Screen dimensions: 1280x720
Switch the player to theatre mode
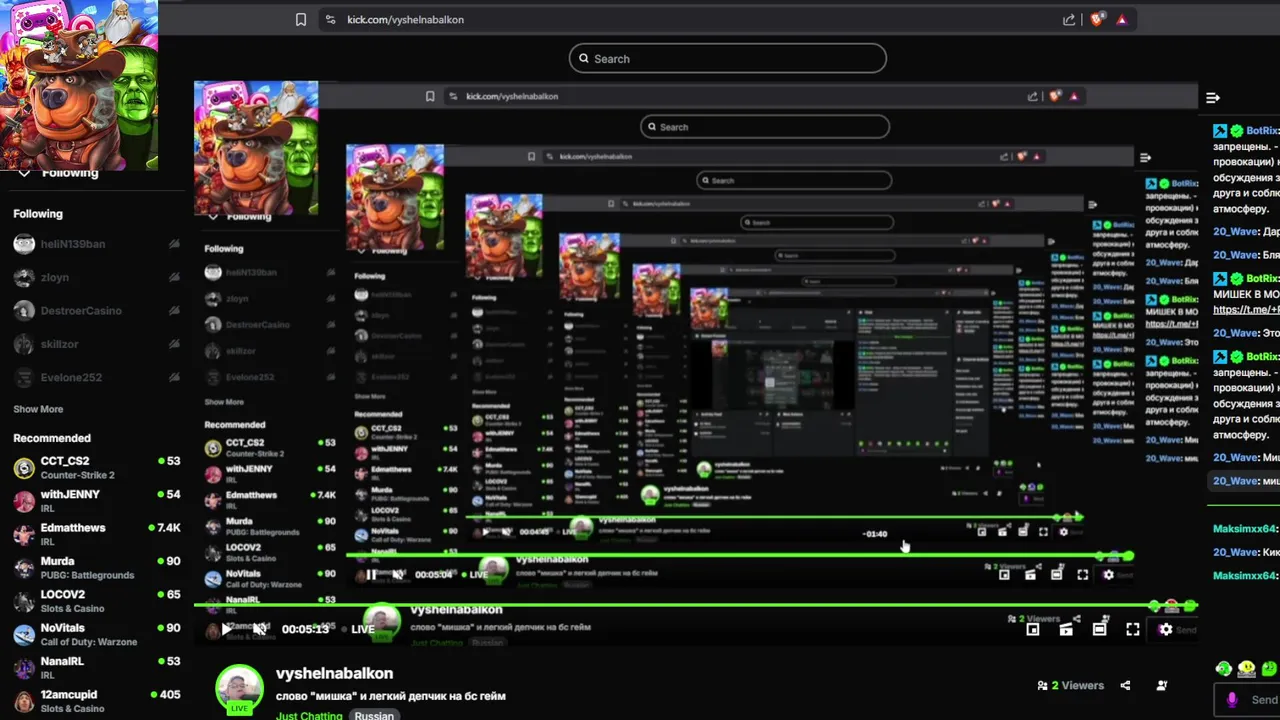1099,629
